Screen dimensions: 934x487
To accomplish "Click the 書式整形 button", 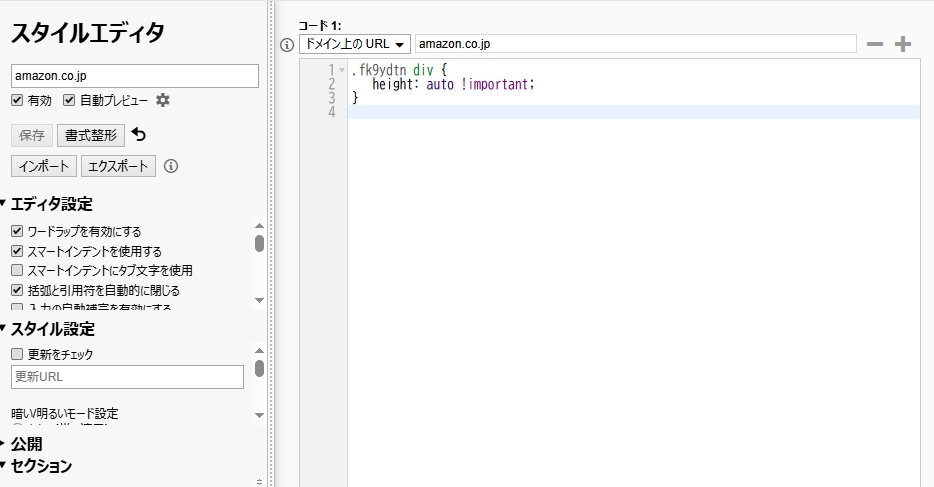I will [x=91, y=135].
